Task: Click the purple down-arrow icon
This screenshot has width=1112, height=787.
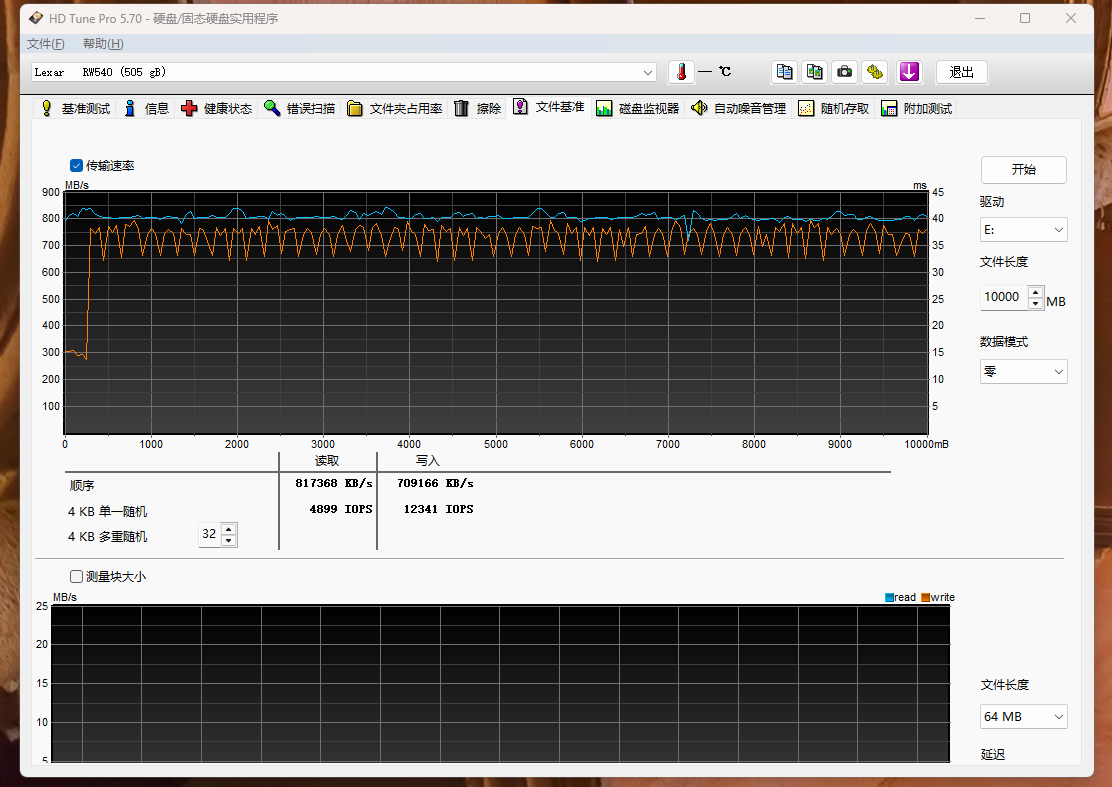Action: coord(908,72)
